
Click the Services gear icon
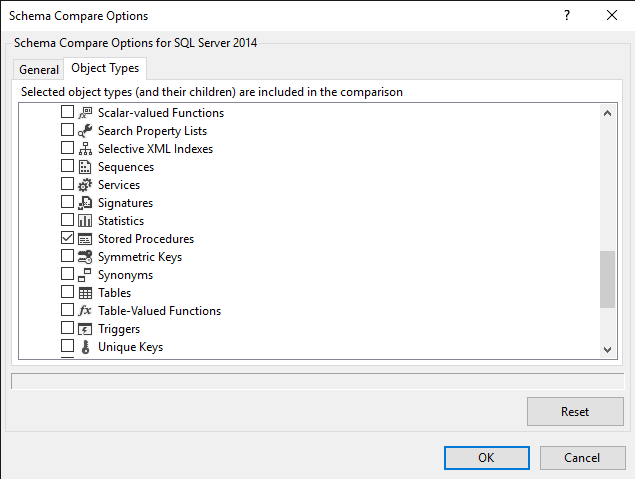coord(85,185)
